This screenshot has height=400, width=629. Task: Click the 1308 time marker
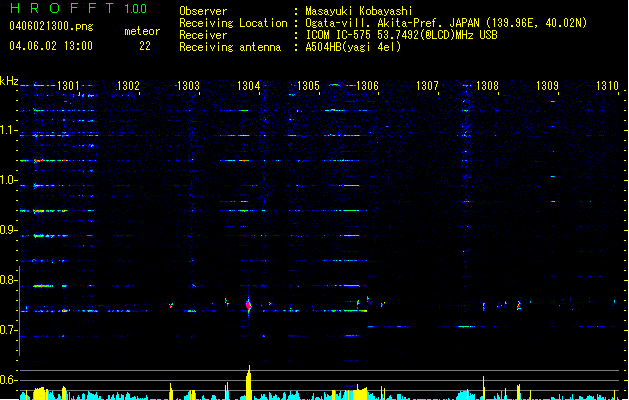pos(487,86)
